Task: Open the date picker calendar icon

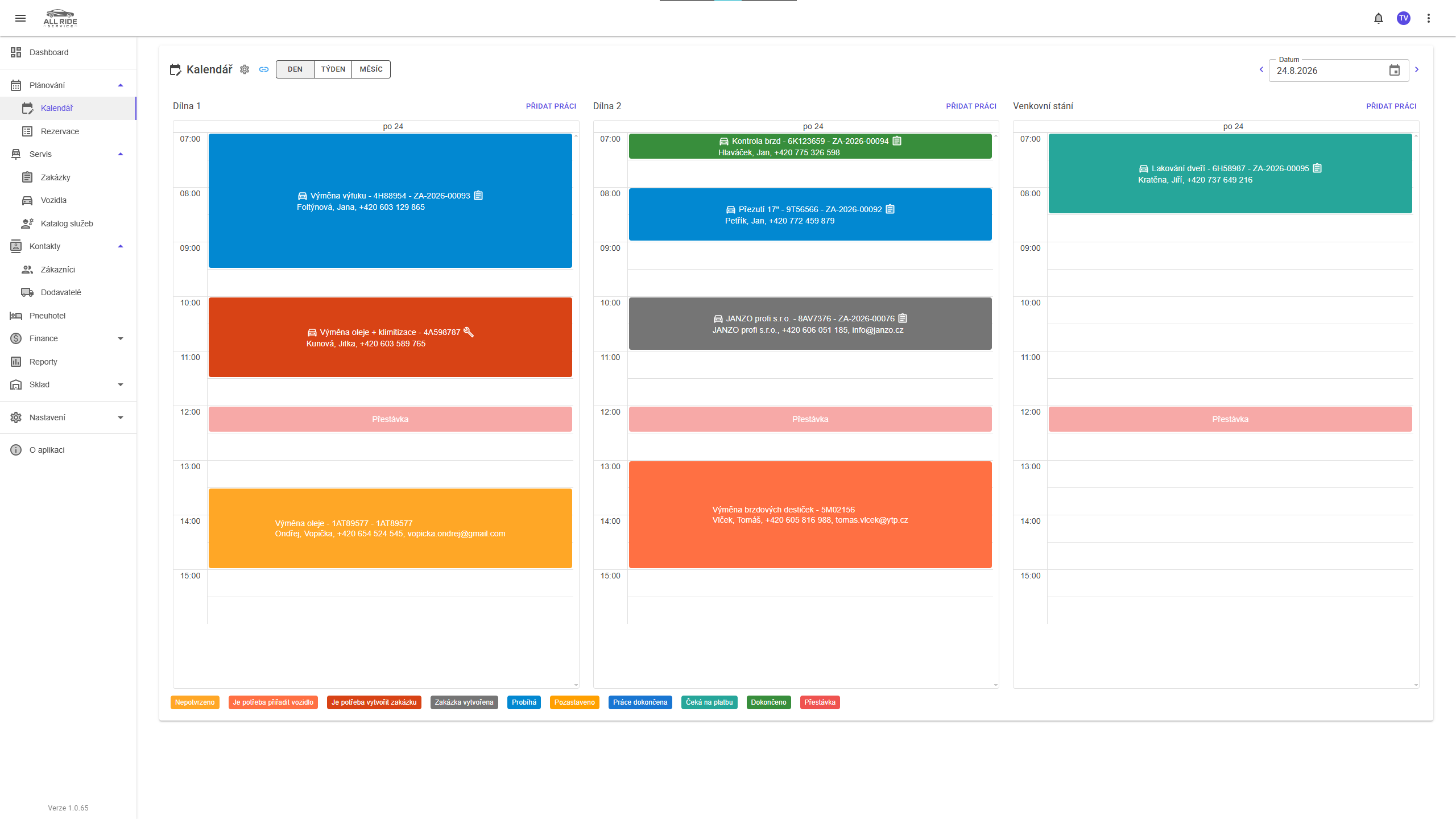Action: pos(1395,71)
